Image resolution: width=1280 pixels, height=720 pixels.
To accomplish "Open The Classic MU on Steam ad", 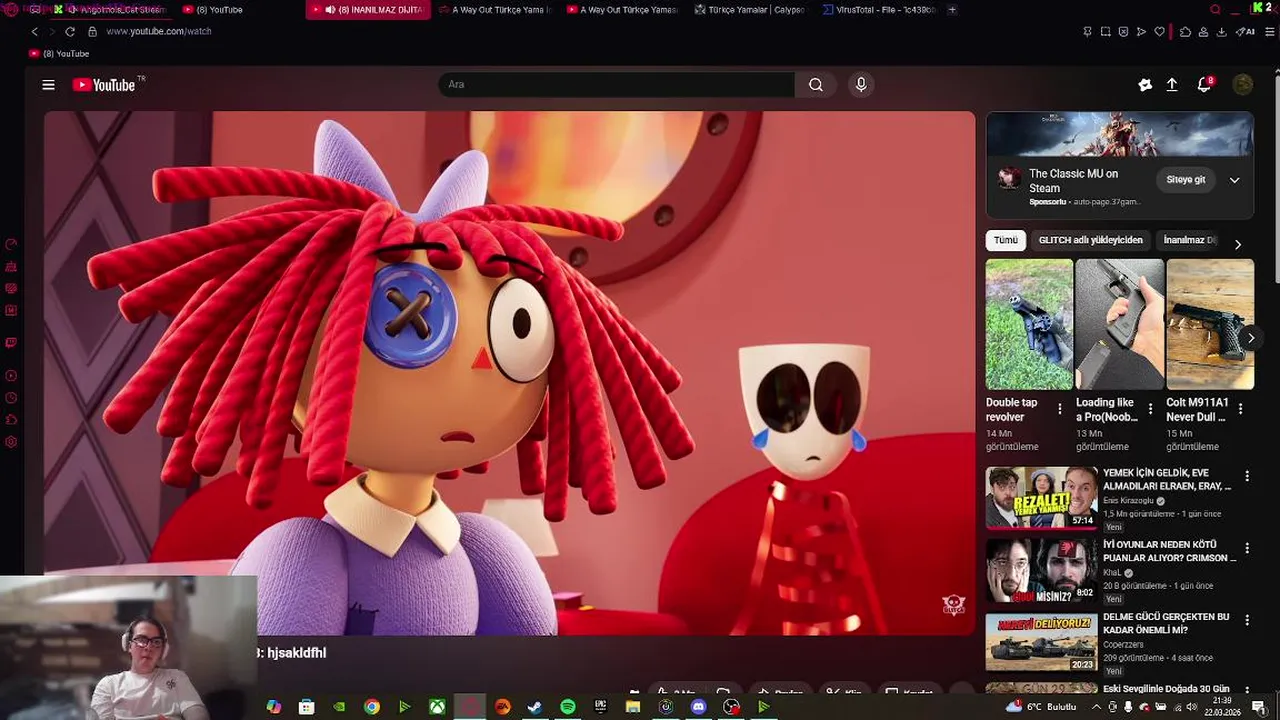I will pyautogui.click(x=1073, y=181).
